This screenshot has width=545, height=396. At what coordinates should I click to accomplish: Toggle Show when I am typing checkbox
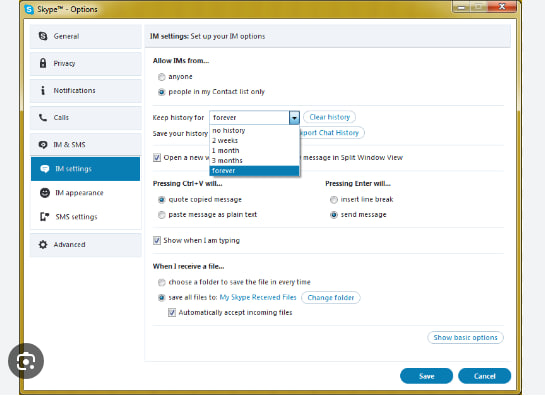[157, 240]
